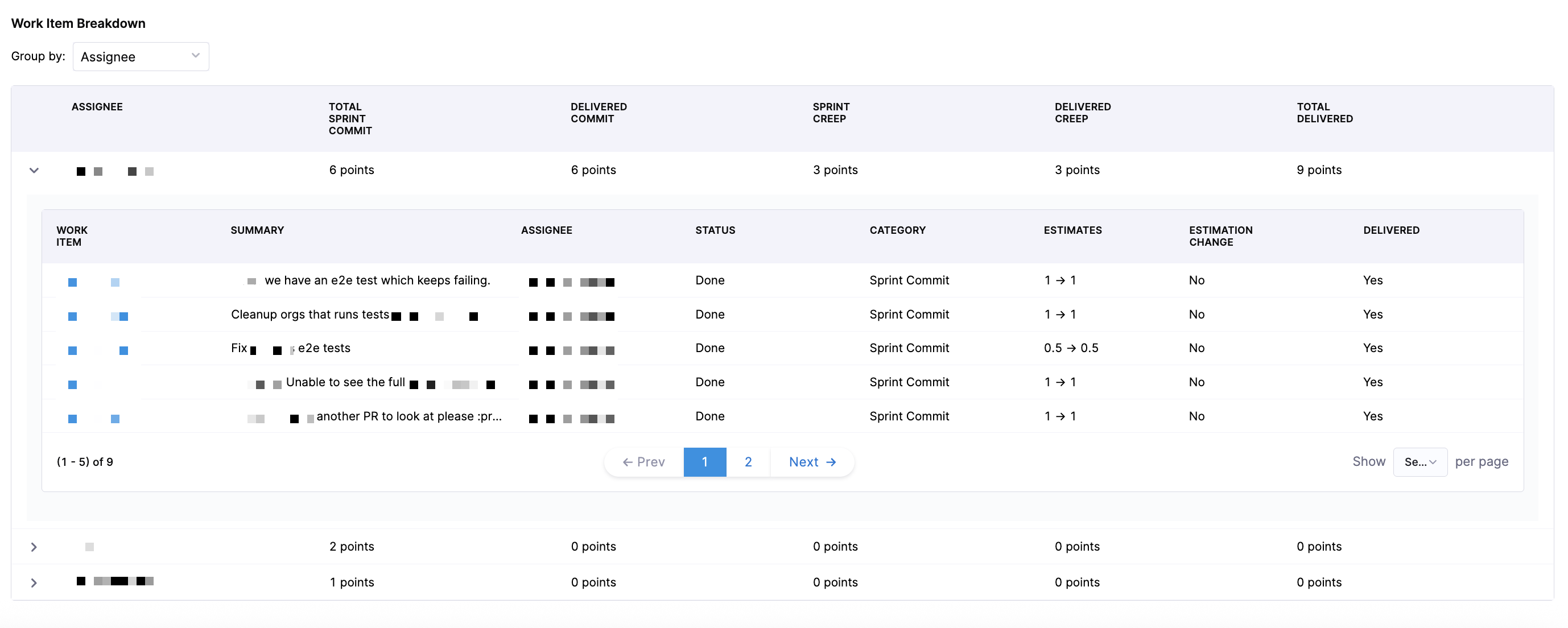Open the Group by Assignee dropdown

click(141, 56)
